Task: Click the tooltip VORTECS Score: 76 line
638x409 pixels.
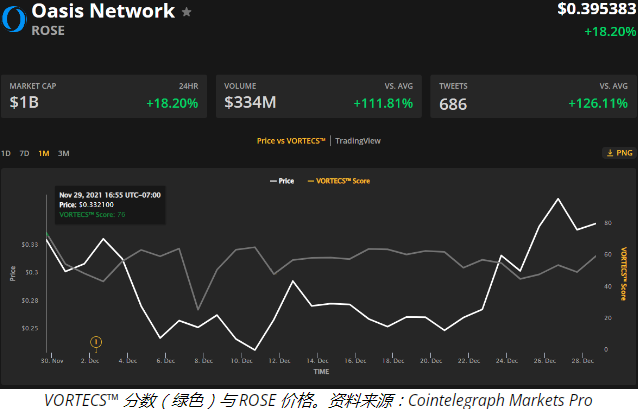Action: (92, 214)
